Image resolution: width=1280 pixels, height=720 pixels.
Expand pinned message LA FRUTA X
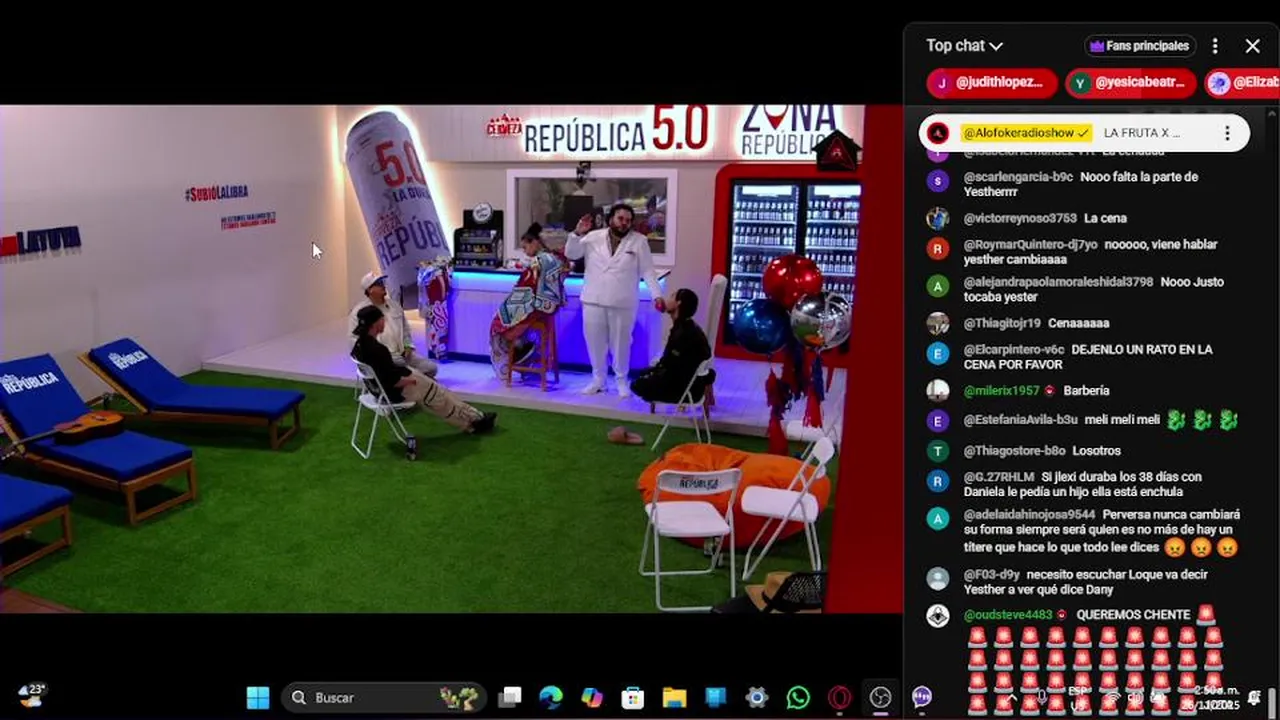pos(1142,133)
